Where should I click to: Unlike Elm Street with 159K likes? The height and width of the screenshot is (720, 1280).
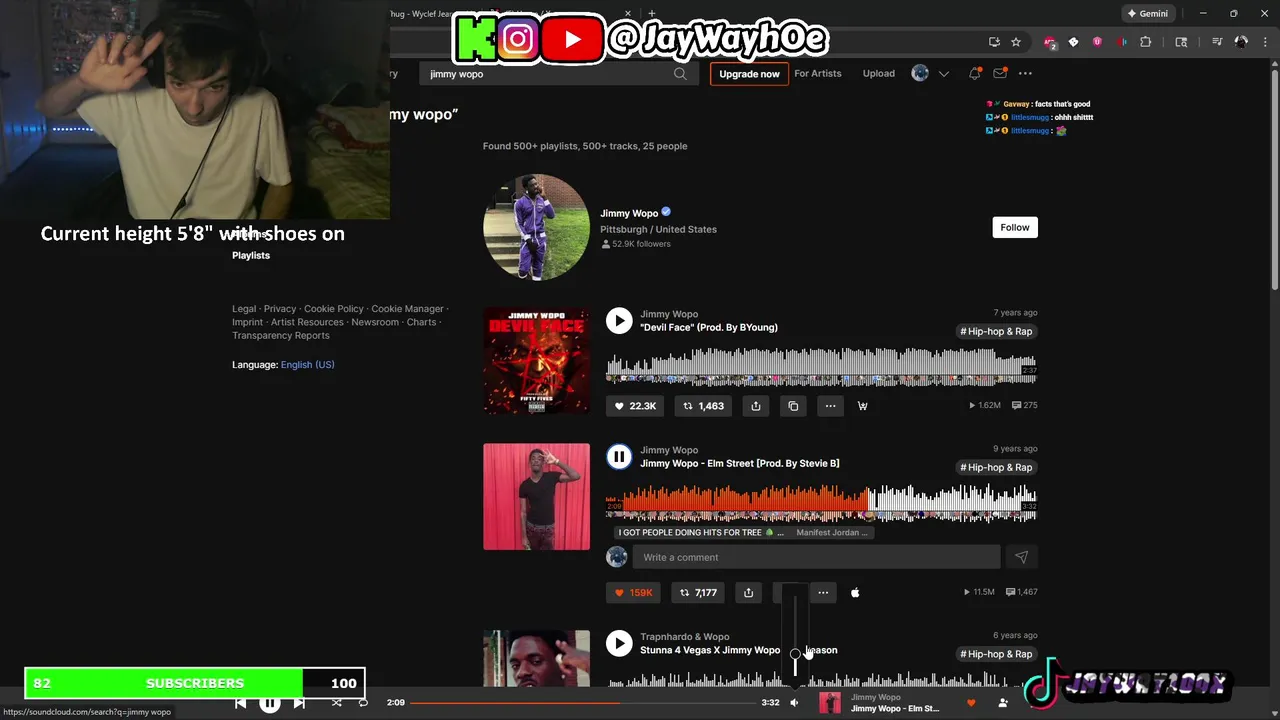[633, 592]
